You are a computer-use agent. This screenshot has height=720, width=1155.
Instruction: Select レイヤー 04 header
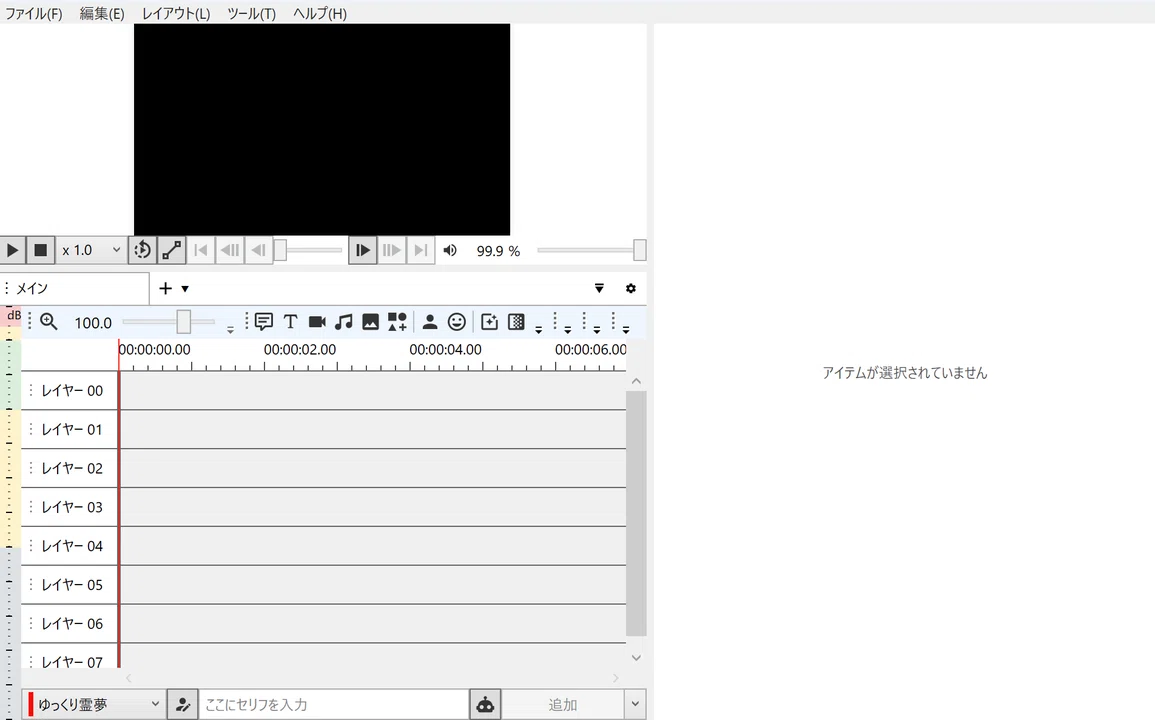[x=70, y=546]
